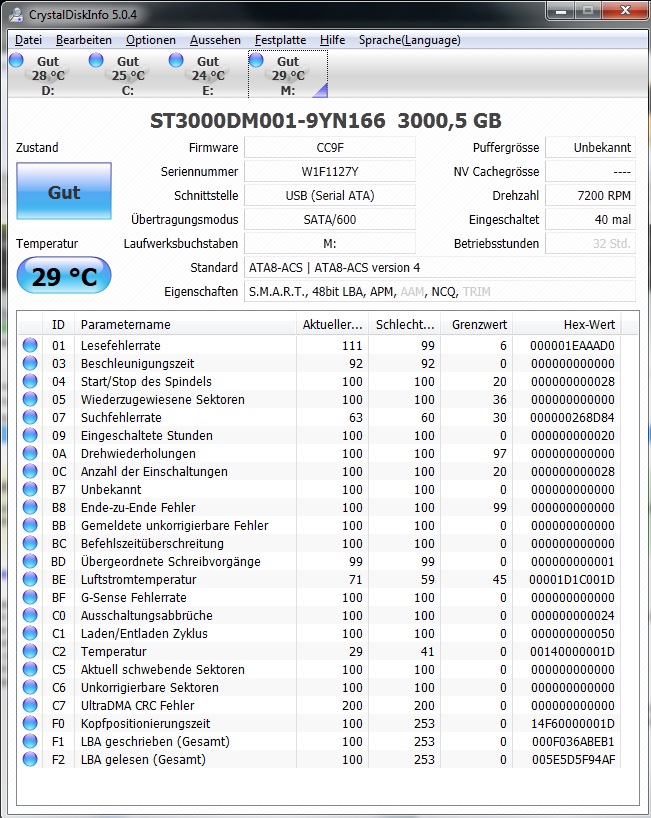Open the Aussehen menu
The height and width of the screenshot is (818, 651).
(x=215, y=40)
